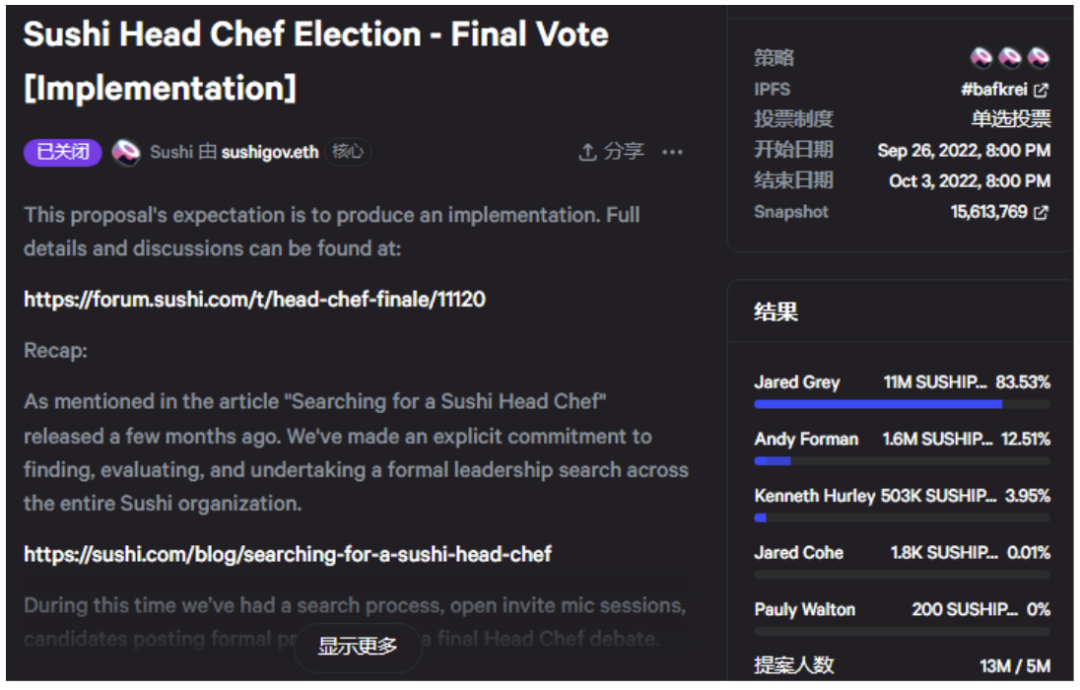The height and width of the screenshot is (690, 1080).
Task: Click the sushigov.eth author name
Action: pos(270,152)
